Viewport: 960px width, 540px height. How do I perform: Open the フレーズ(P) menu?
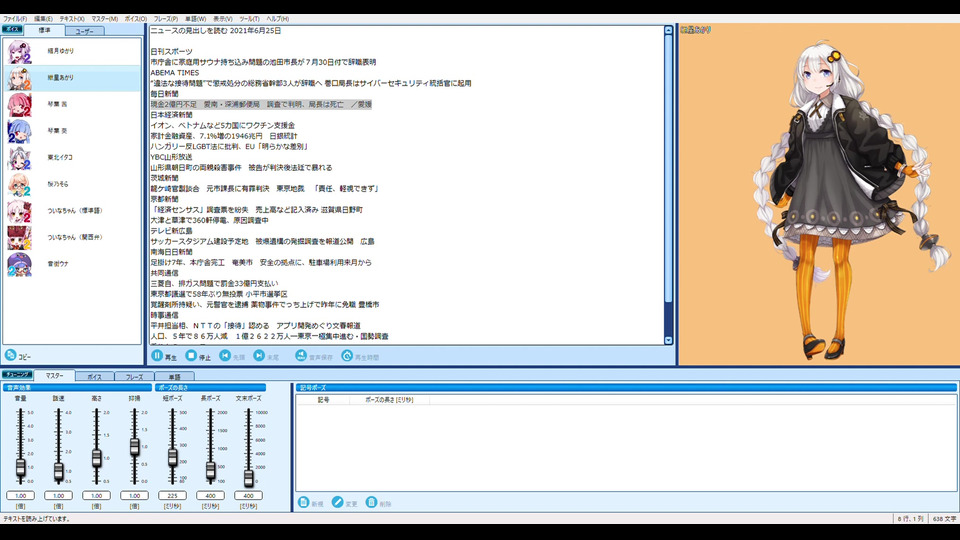[x=166, y=19]
